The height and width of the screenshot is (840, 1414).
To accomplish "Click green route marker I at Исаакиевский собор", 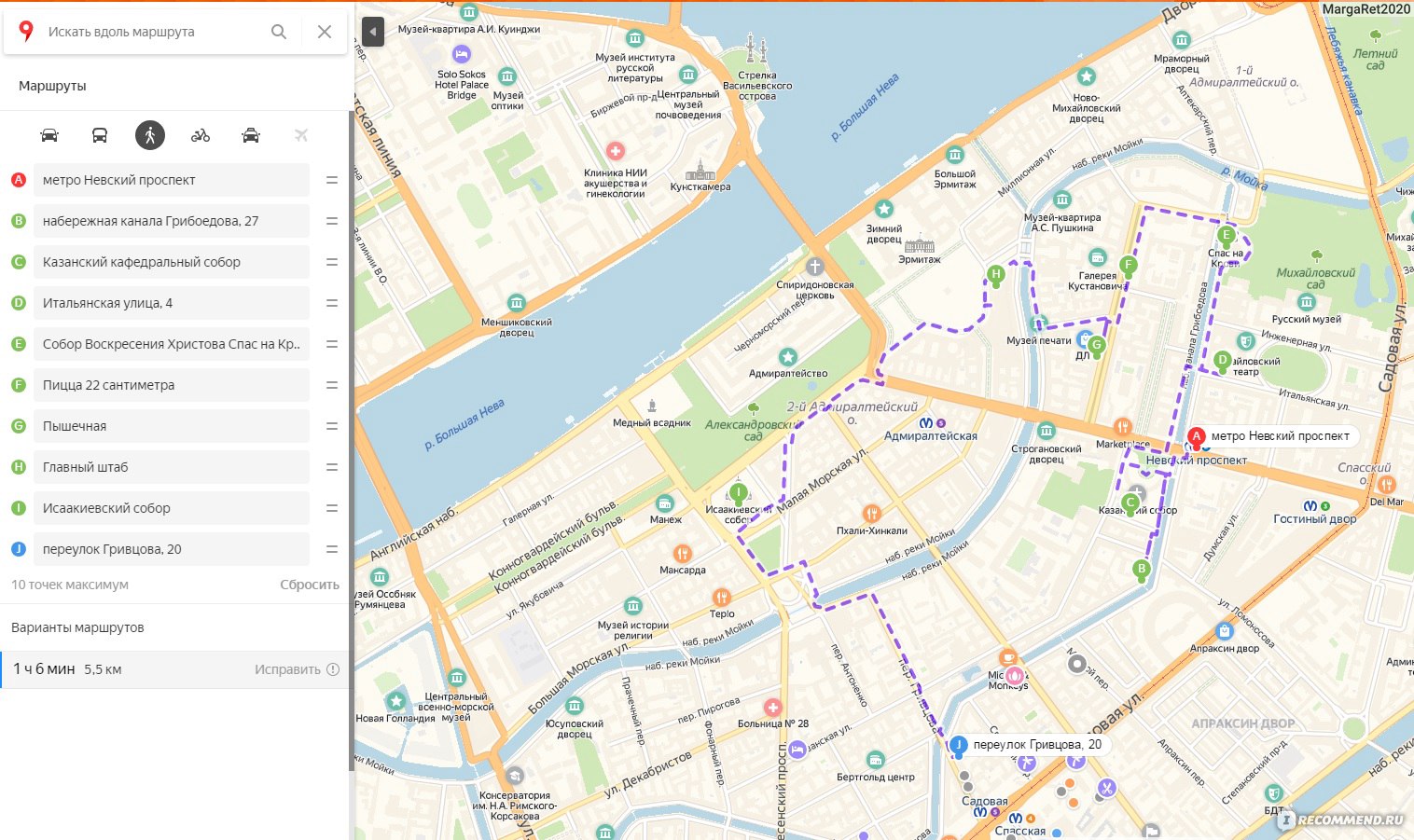I will click(739, 493).
